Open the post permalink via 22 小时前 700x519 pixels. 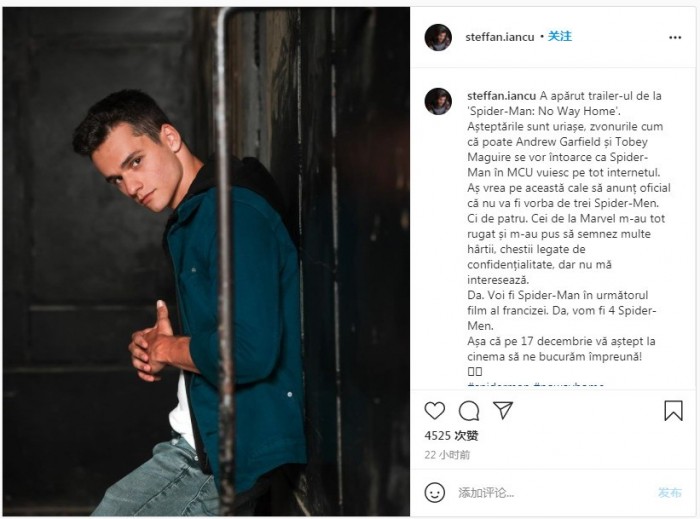447,455
